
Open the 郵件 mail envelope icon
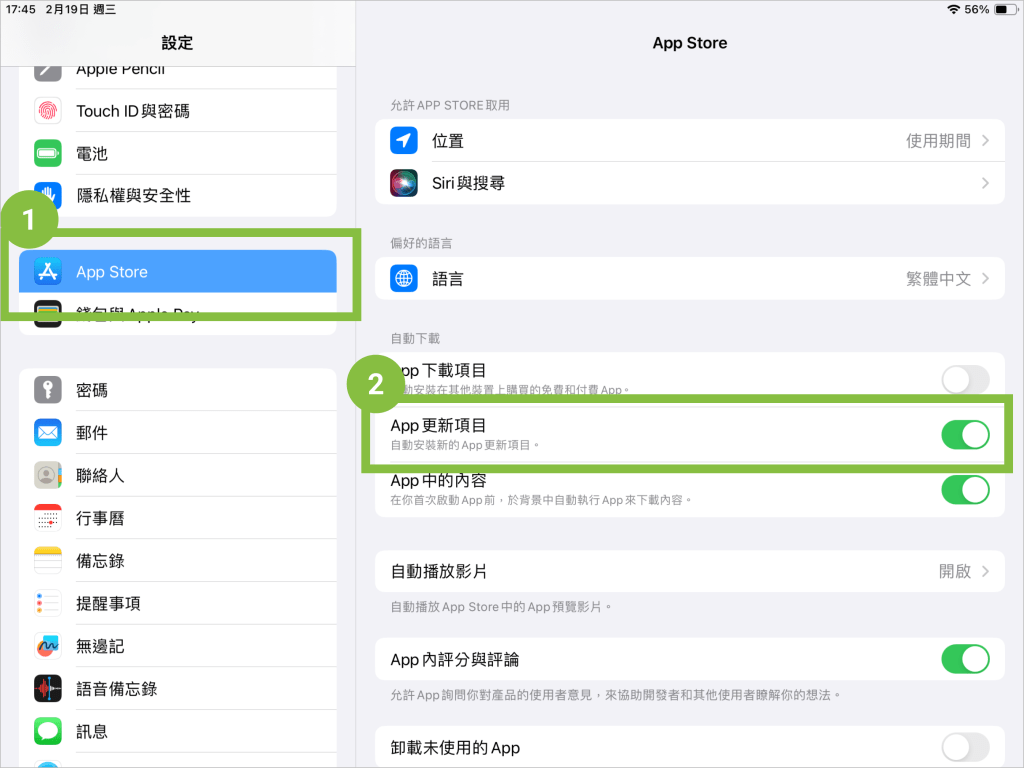48,433
